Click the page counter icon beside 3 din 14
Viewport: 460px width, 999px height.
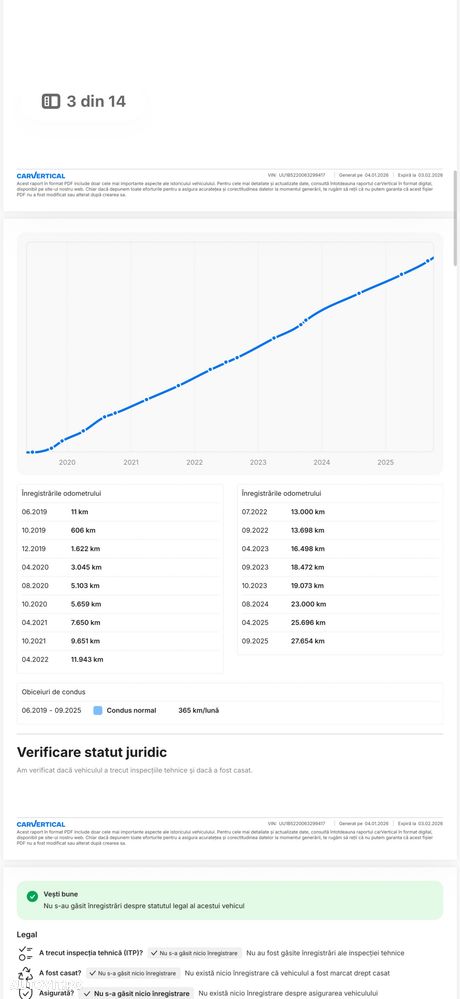(x=51, y=101)
